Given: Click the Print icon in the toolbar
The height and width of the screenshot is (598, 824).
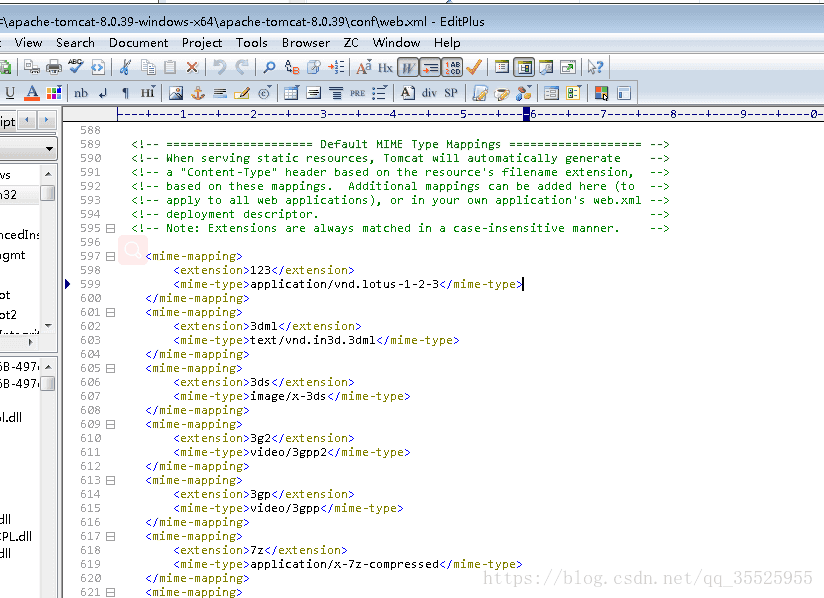Looking at the screenshot, I should (x=54, y=67).
